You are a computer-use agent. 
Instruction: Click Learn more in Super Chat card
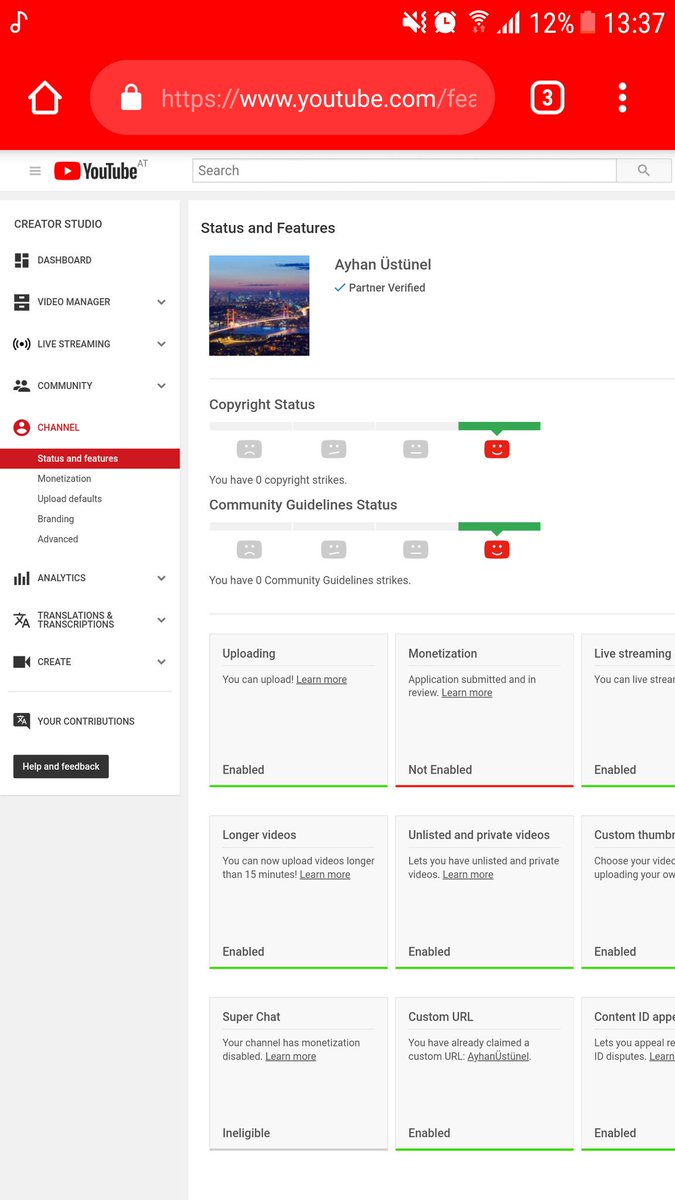(291, 1057)
